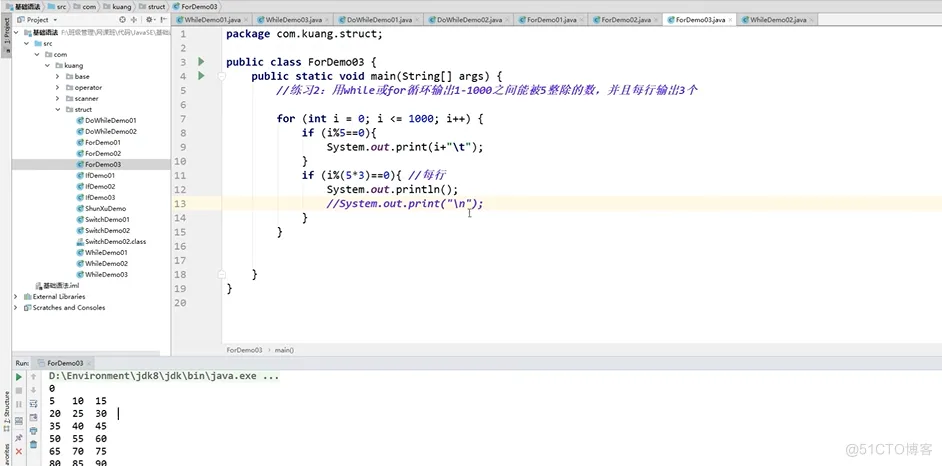Viewport: 942px width, 466px height.
Task: Place cursor on line 13 commented code
Action: pyautogui.click(x=405, y=204)
